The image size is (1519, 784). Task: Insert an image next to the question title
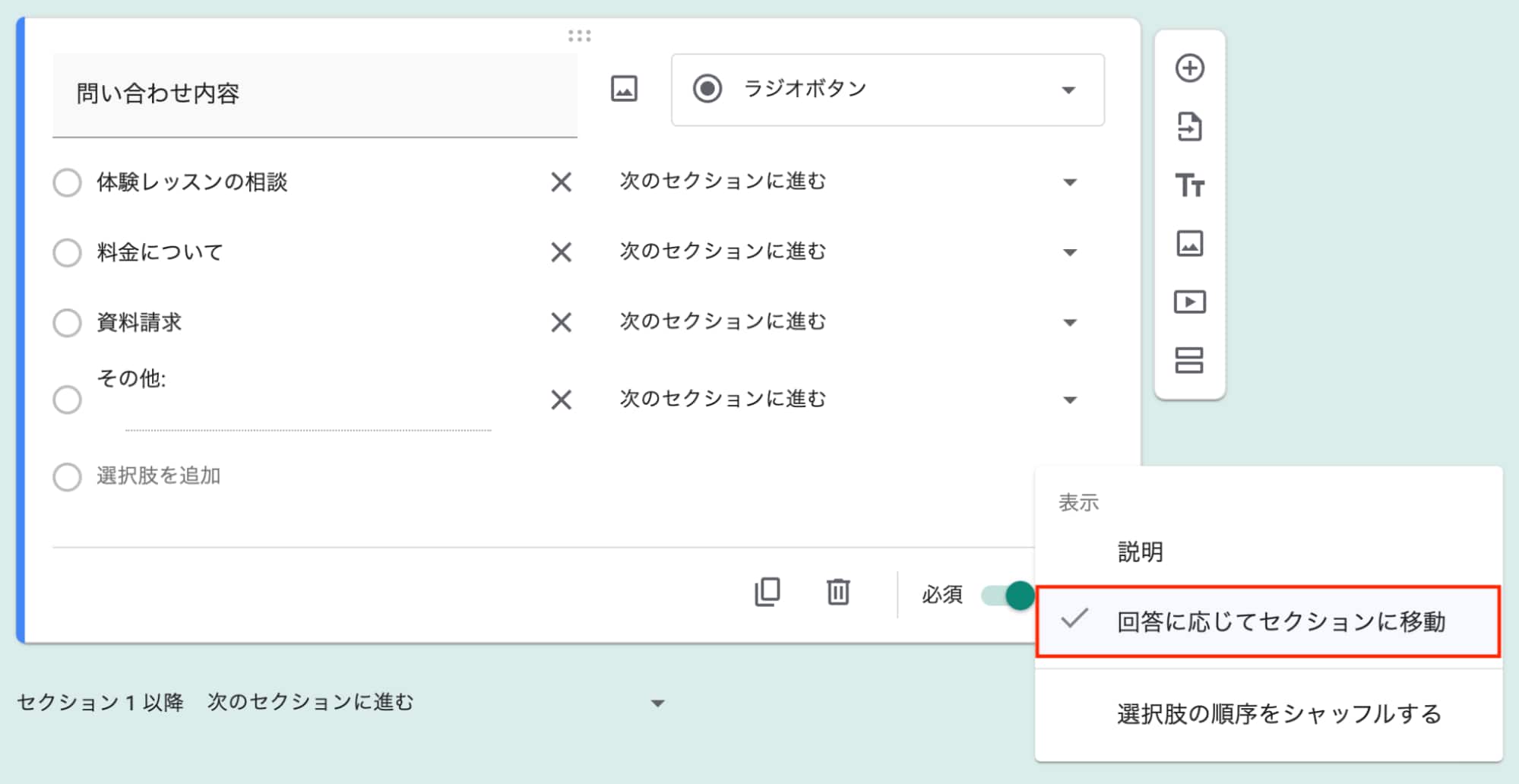coord(624,89)
